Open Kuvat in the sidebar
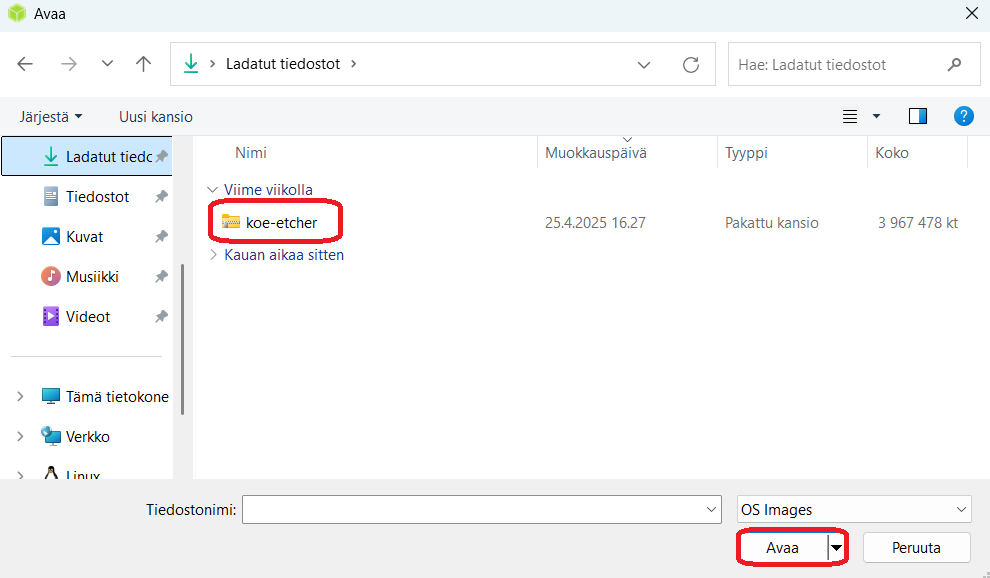 [x=84, y=237]
